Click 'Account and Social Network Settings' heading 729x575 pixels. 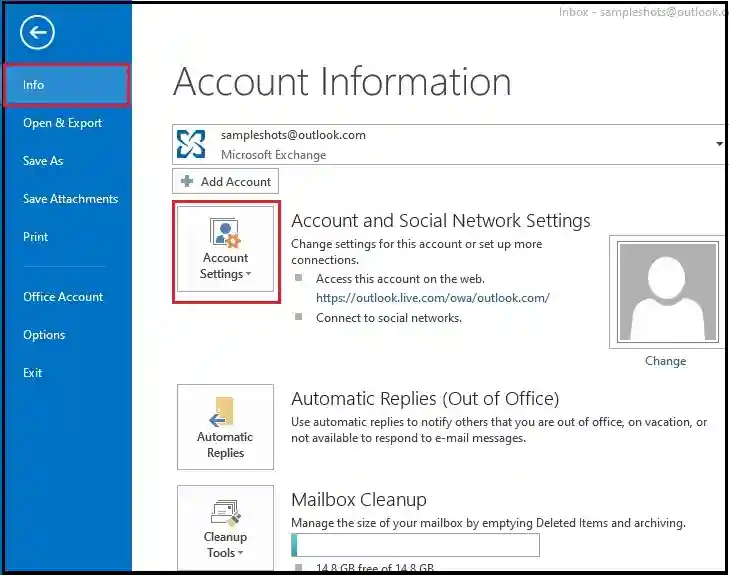point(441,220)
